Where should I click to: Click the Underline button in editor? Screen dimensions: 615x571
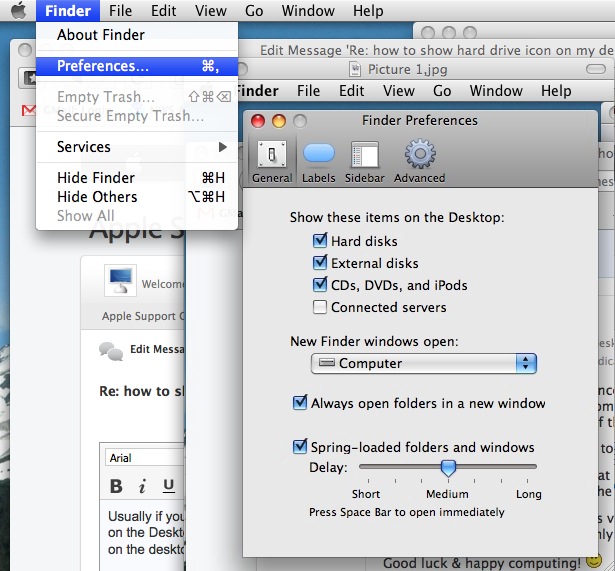click(x=169, y=486)
